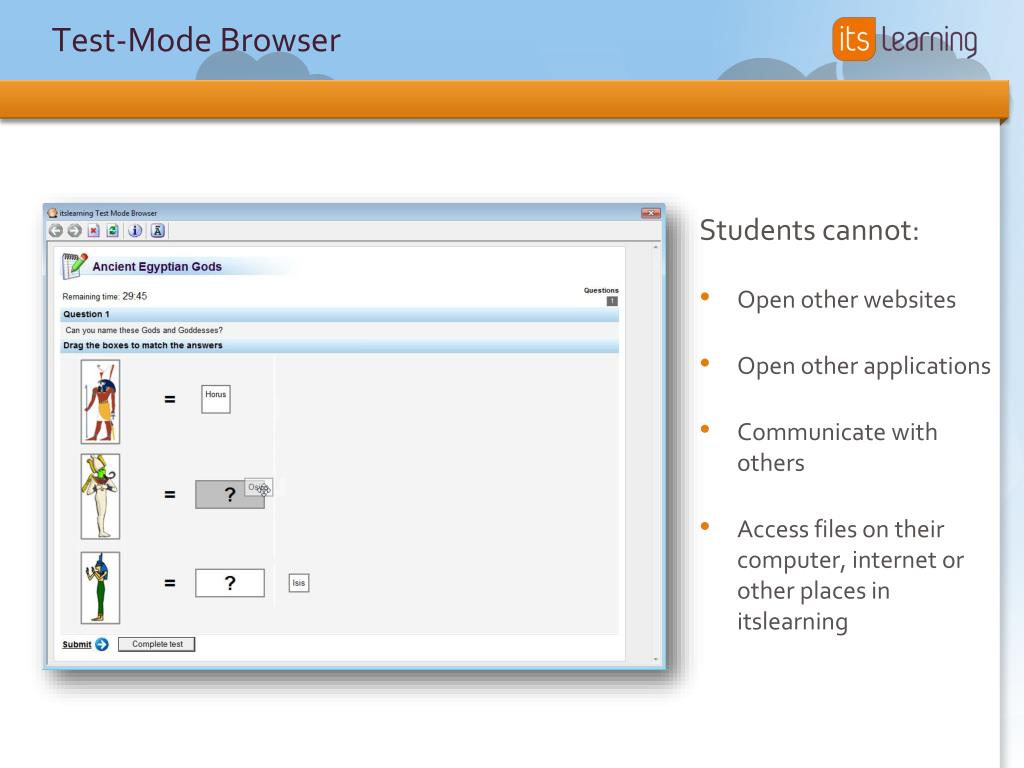Select question number 1 box

pyautogui.click(x=612, y=301)
